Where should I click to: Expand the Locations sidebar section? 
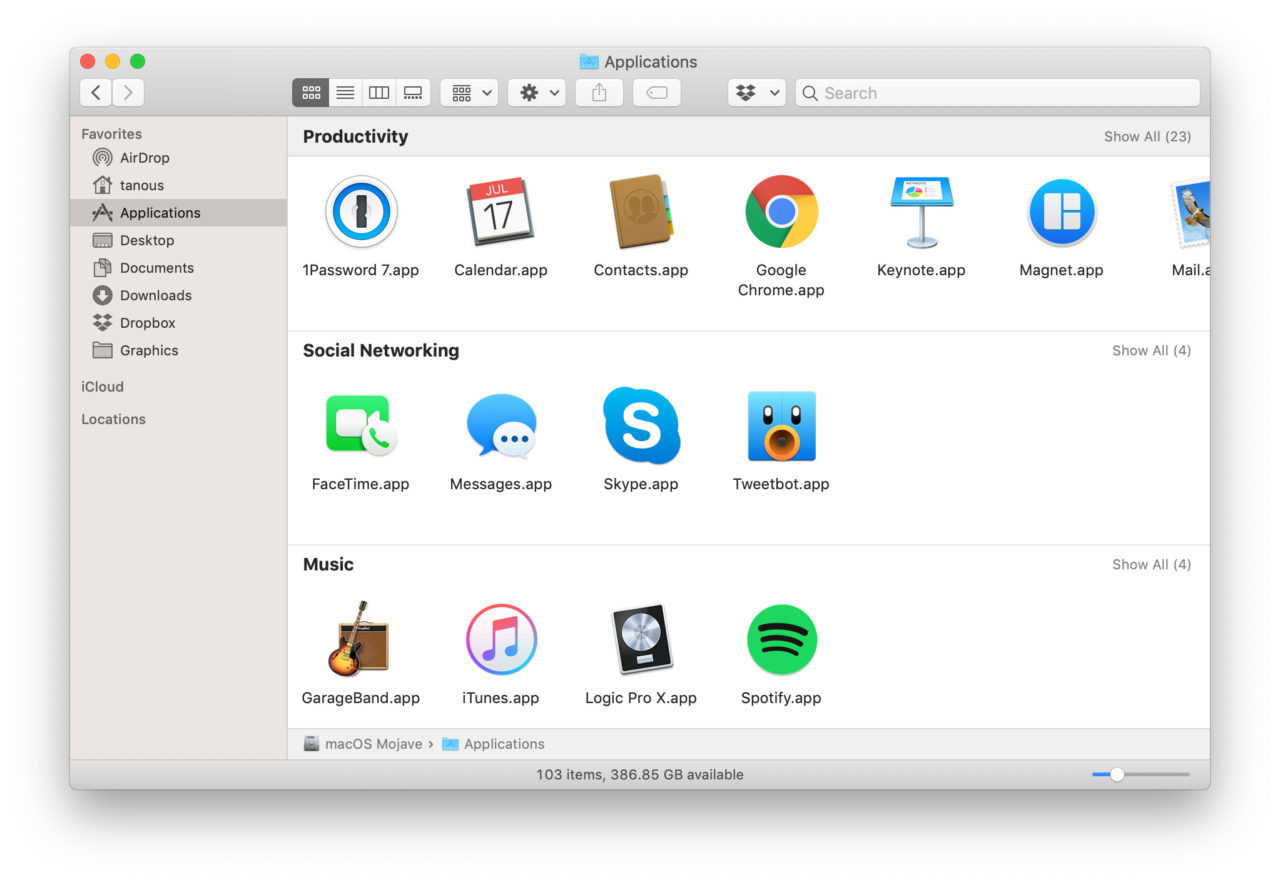113,419
